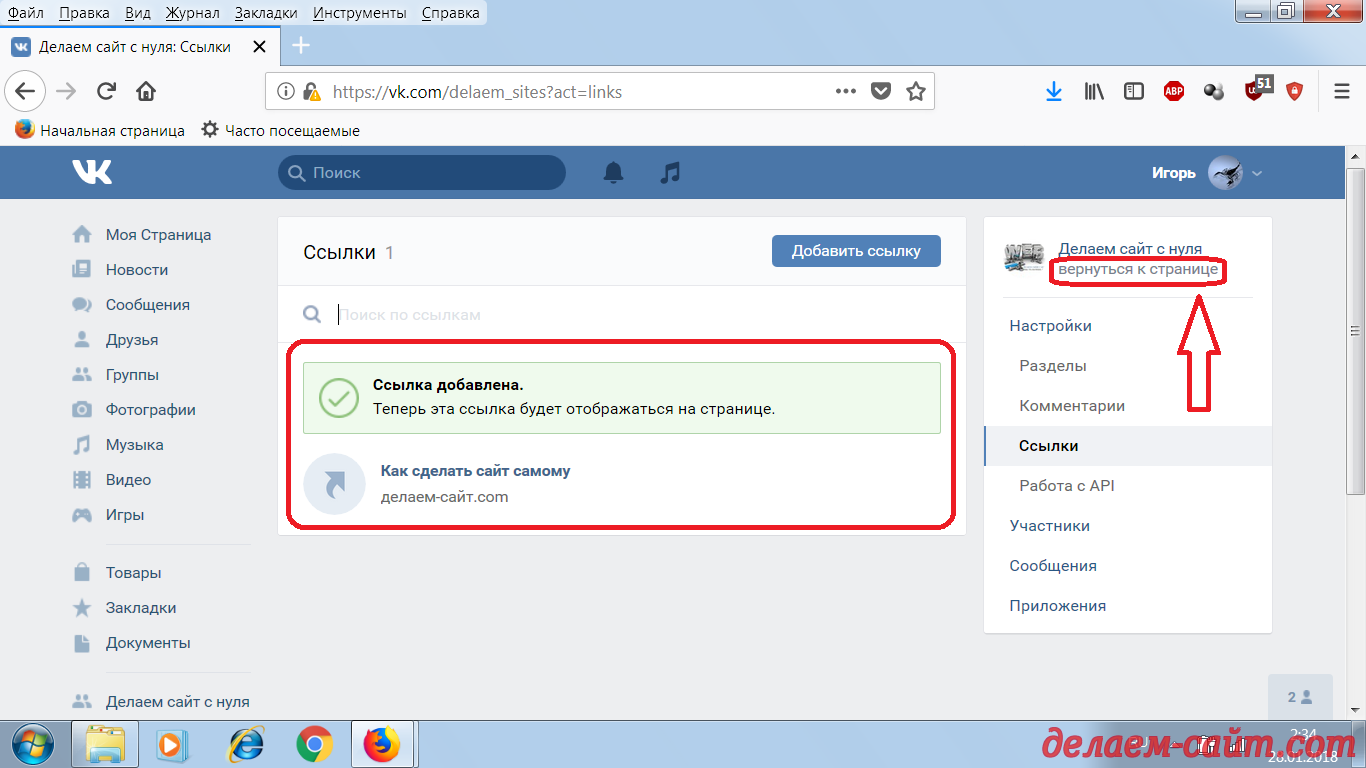This screenshot has height=768, width=1366.
Task: Open Сообщения in left sidebar menu
Action: 147,305
